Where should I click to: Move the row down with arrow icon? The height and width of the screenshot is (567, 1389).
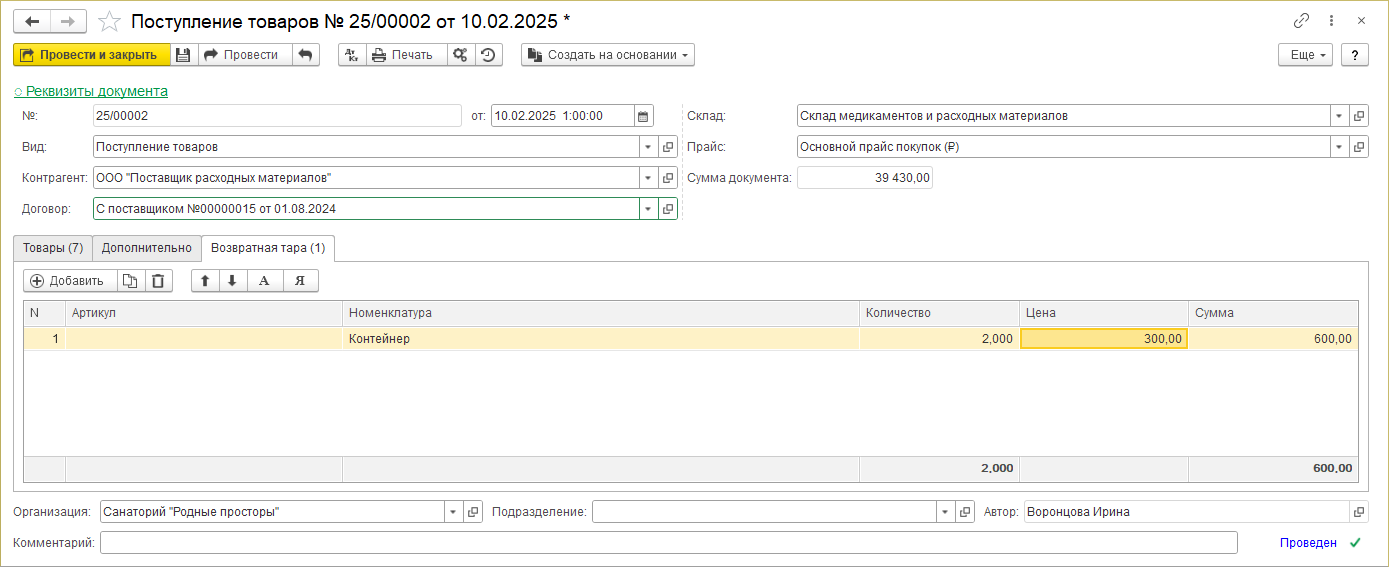(232, 281)
